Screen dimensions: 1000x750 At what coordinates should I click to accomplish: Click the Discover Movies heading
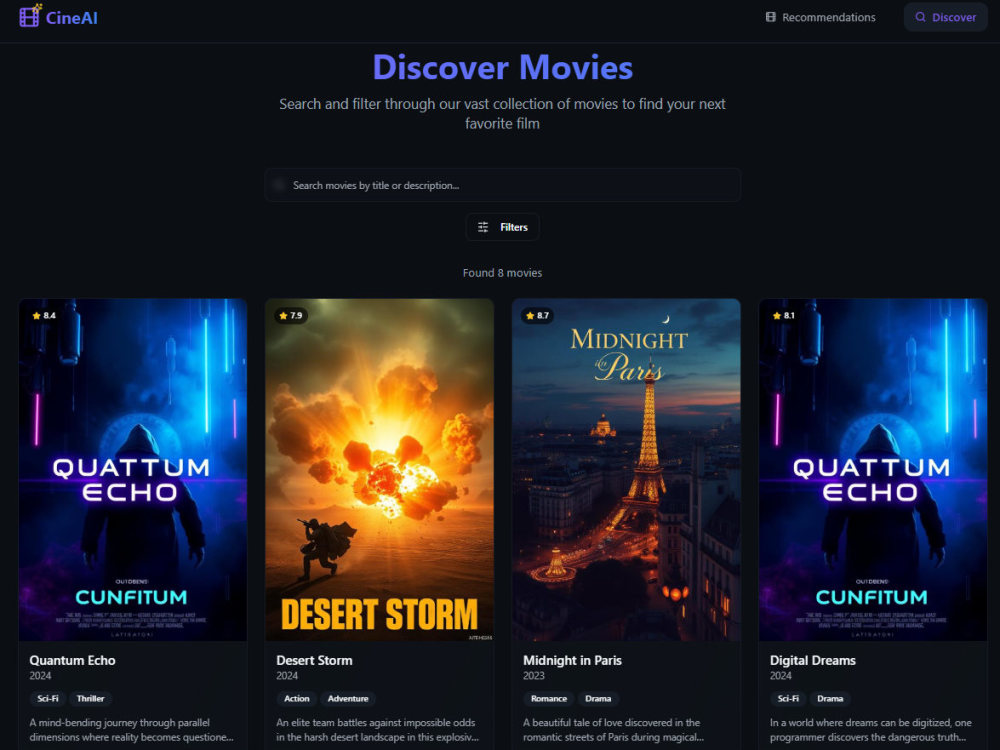pyautogui.click(x=503, y=67)
